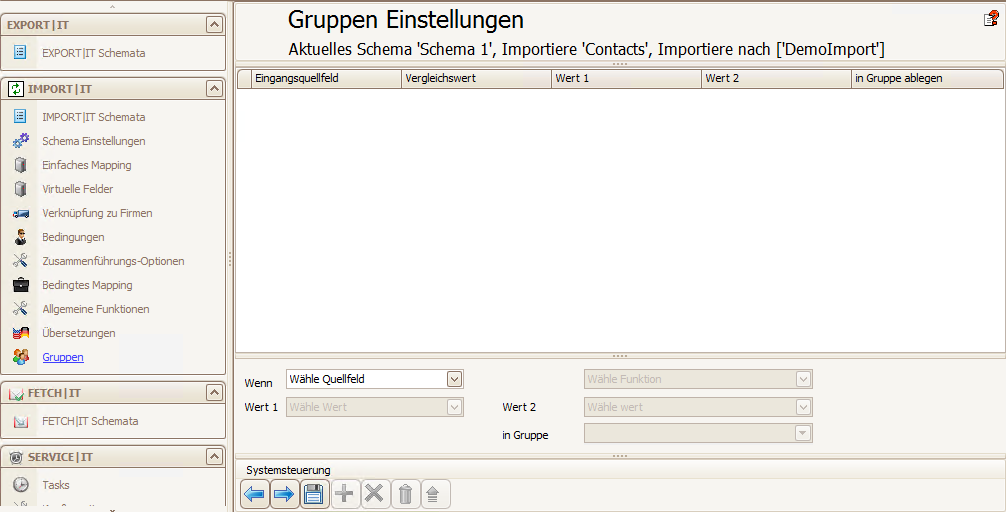Click the IMPORT|IT header refresh icon
1006x512 pixels.
click(x=16, y=89)
